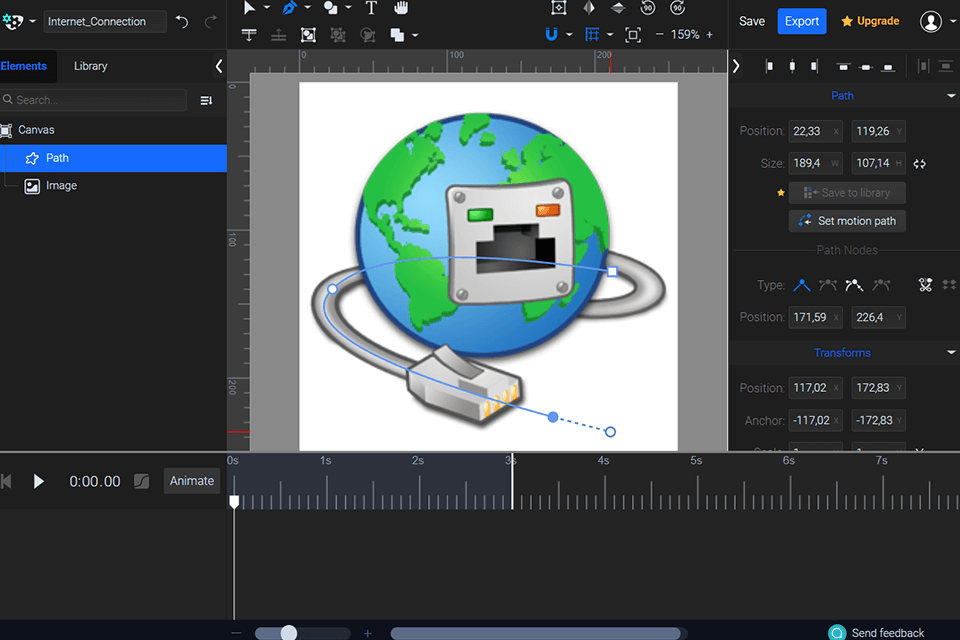Click the ungroup elements icon
960x640 pixels.
(338, 35)
